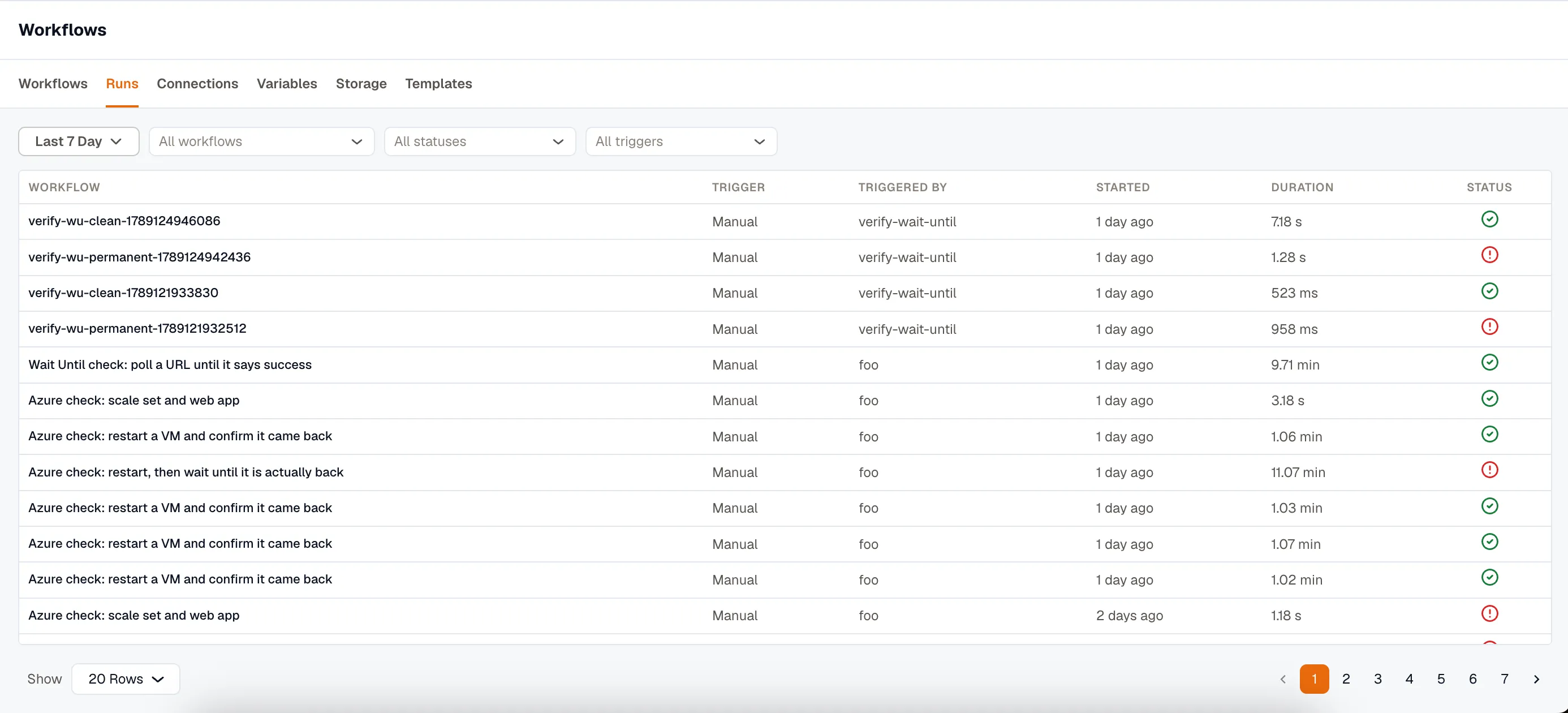Viewport: 1568px width, 713px height.
Task: Click success icon on 1.06 min run
Action: 1489,434
